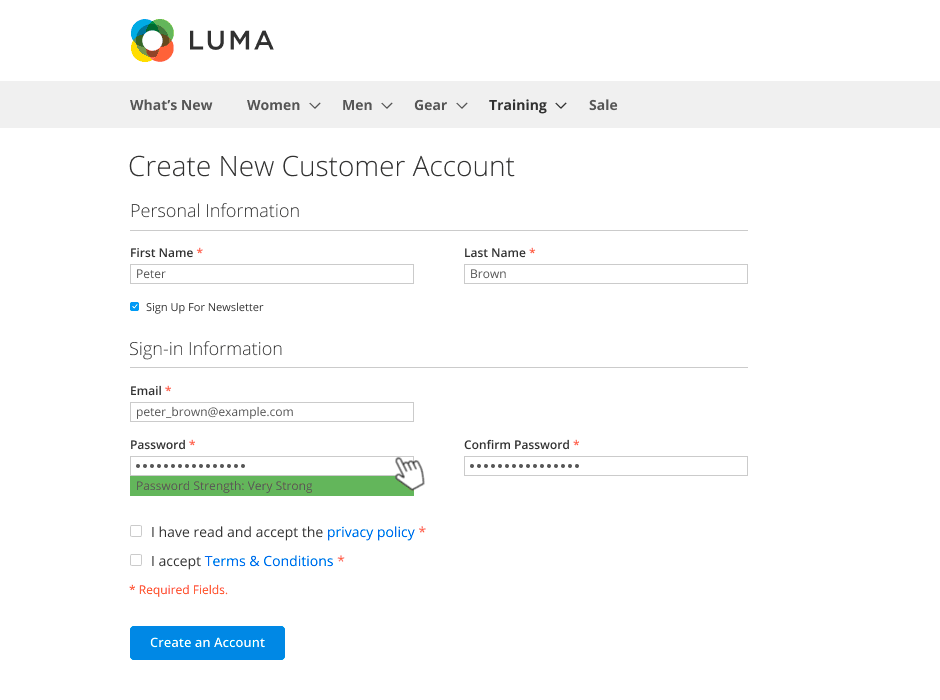This screenshot has height=700, width=940.
Task: Open the What's New menu item
Action: [171, 105]
